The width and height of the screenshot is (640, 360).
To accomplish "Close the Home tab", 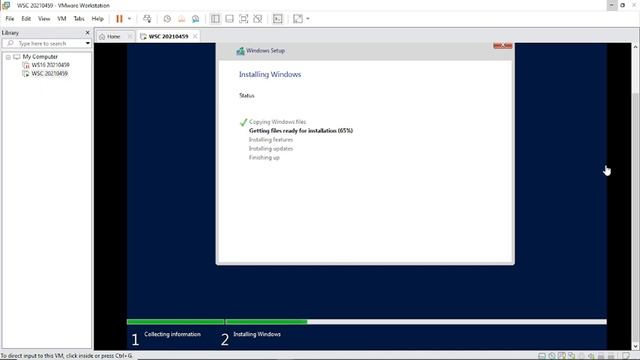I will coord(130,36).
